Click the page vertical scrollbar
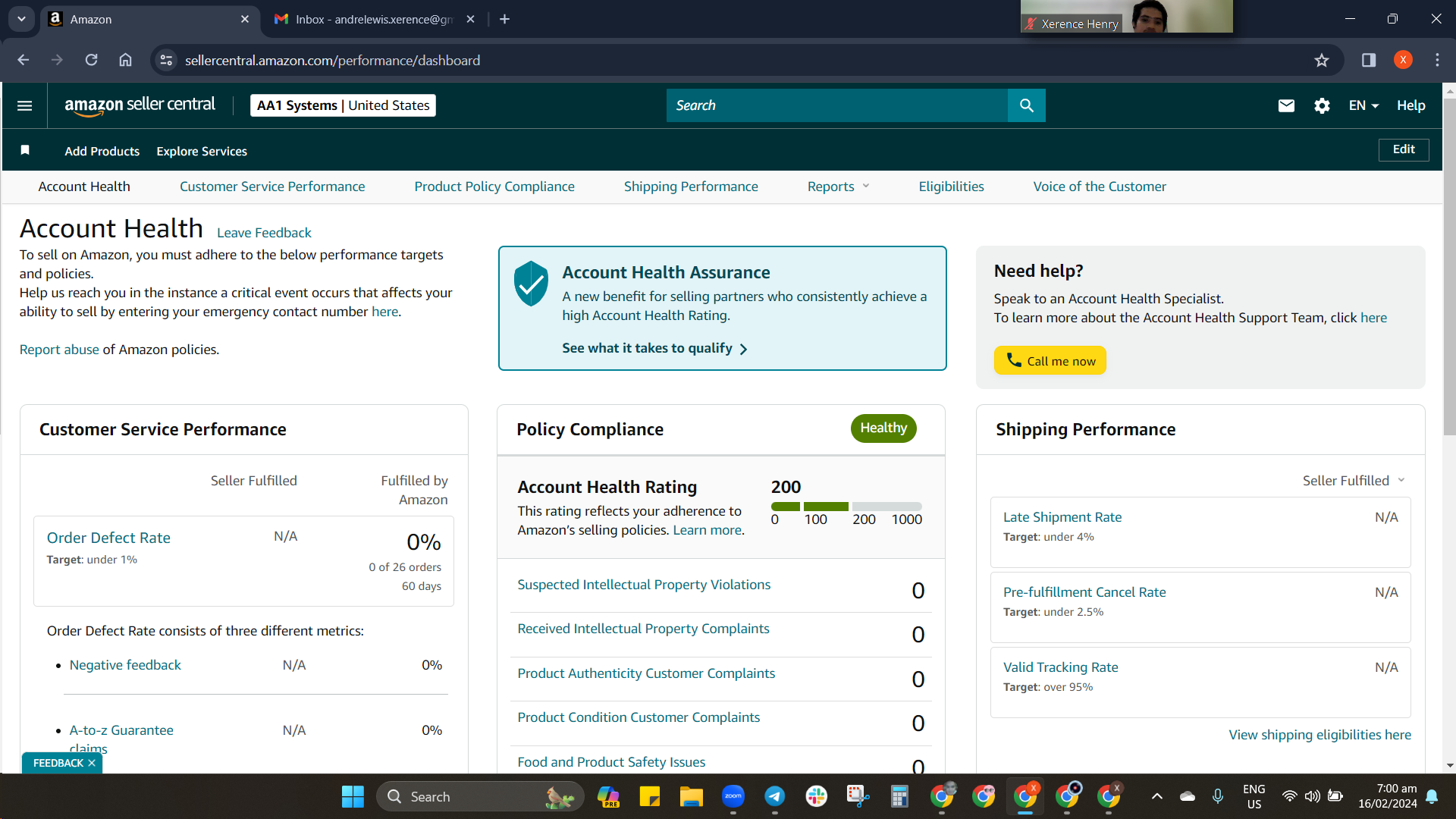The image size is (1456, 819). [x=1449, y=265]
